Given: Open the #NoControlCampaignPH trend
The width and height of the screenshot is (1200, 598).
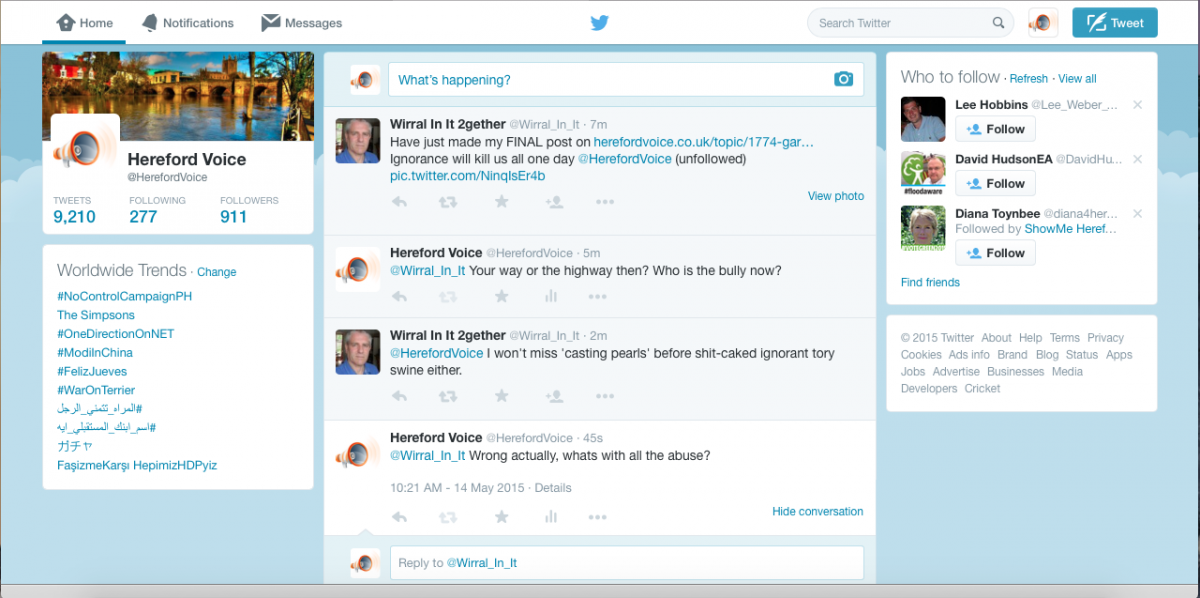Looking at the screenshot, I should (124, 296).
